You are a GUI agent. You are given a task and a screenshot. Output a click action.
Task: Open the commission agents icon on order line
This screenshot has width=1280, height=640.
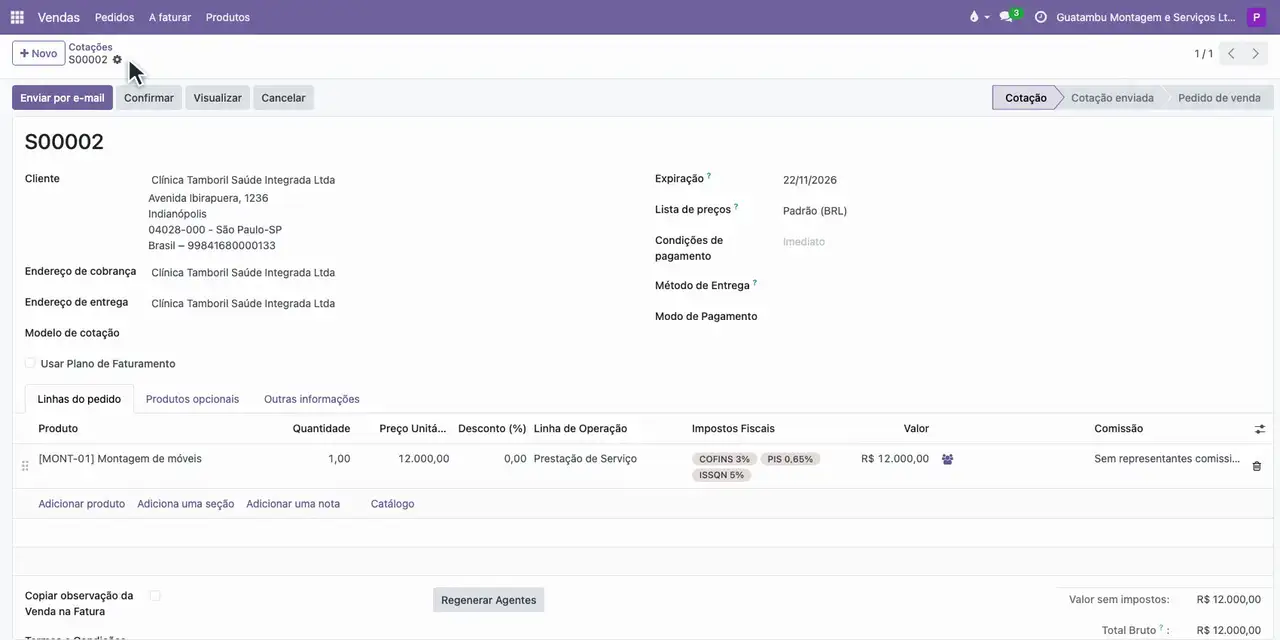click(947, 459)
